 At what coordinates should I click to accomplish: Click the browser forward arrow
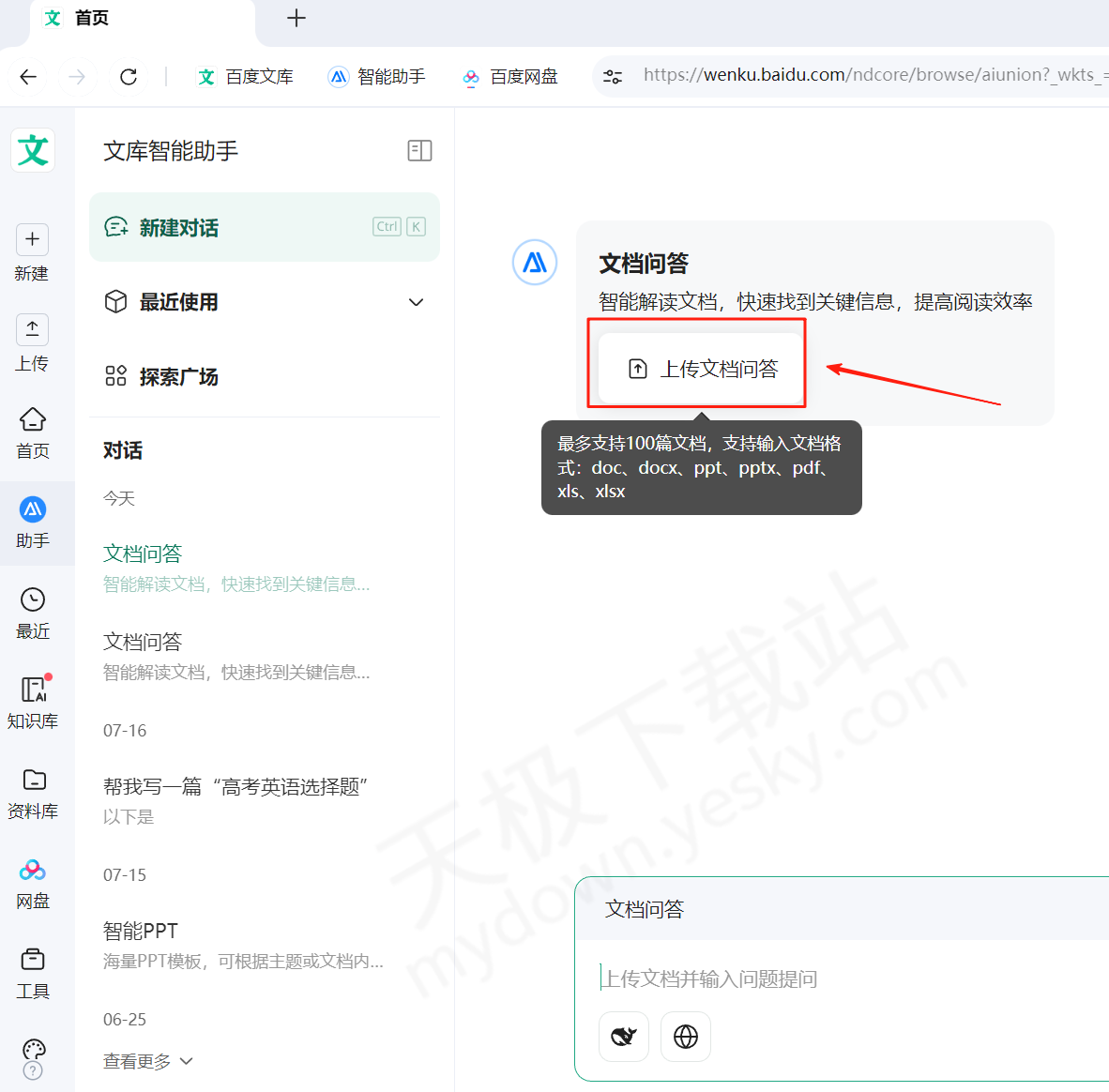77,76
